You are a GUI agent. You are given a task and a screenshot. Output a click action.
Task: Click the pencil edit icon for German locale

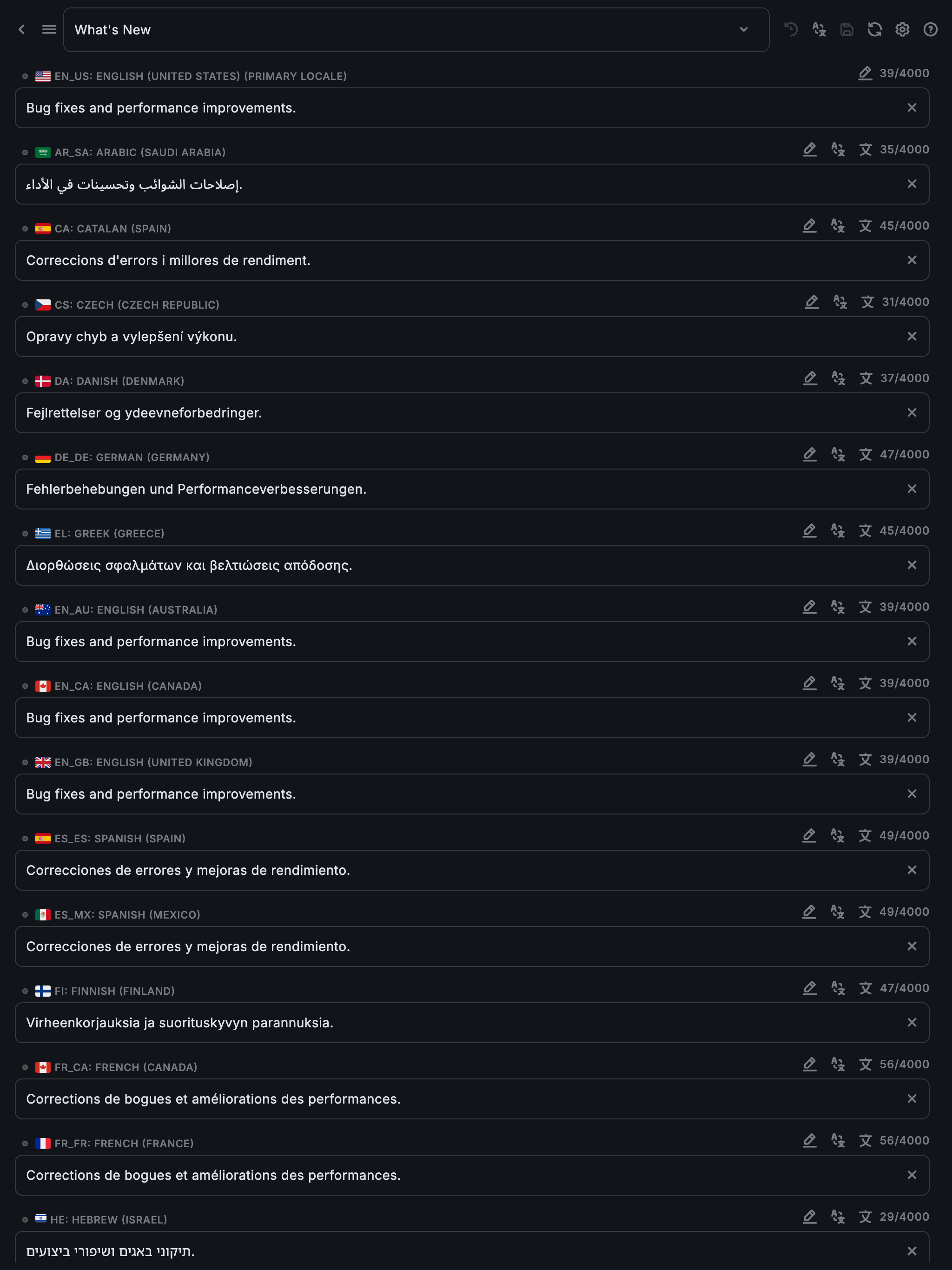point(810,455)
